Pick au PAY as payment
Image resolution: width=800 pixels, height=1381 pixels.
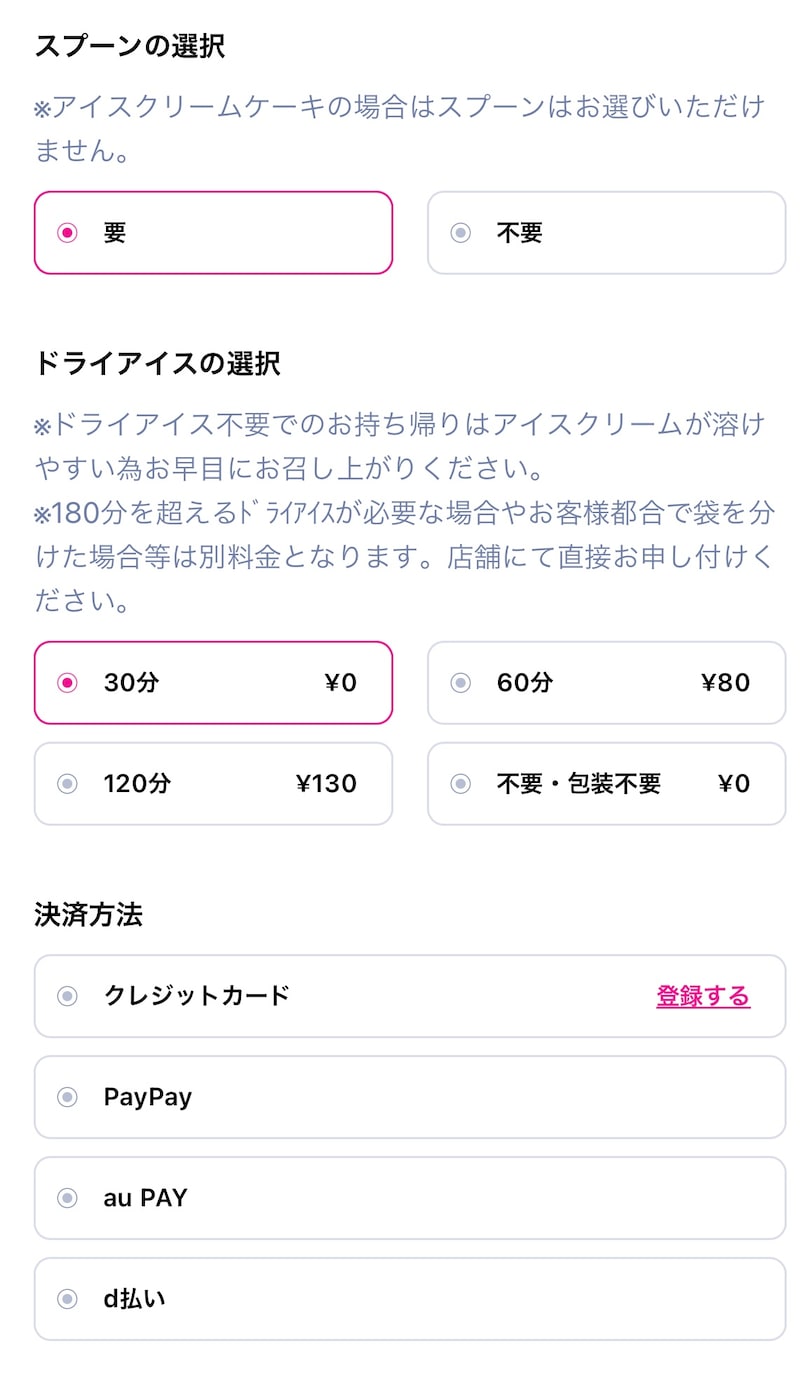410,1198
